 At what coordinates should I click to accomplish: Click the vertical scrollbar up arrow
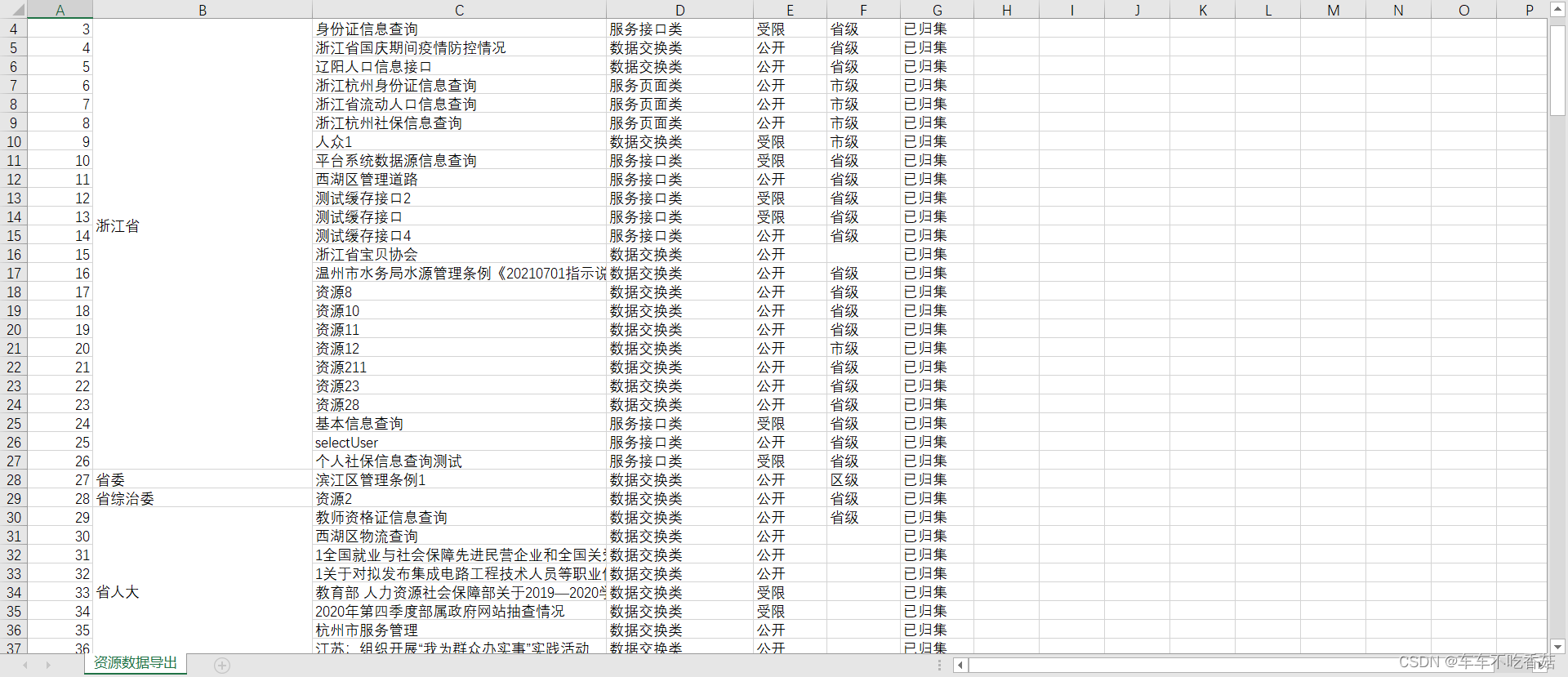click(x=1557, y=11)
